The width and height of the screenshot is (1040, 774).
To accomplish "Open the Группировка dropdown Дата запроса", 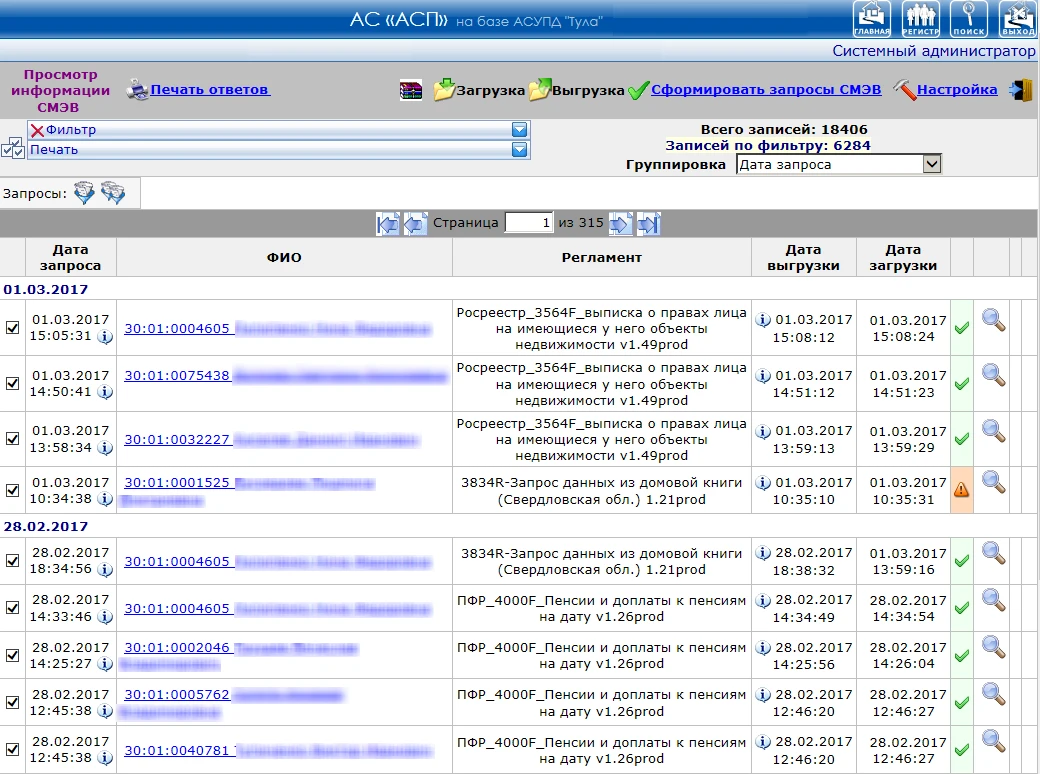I will point(839,164).
